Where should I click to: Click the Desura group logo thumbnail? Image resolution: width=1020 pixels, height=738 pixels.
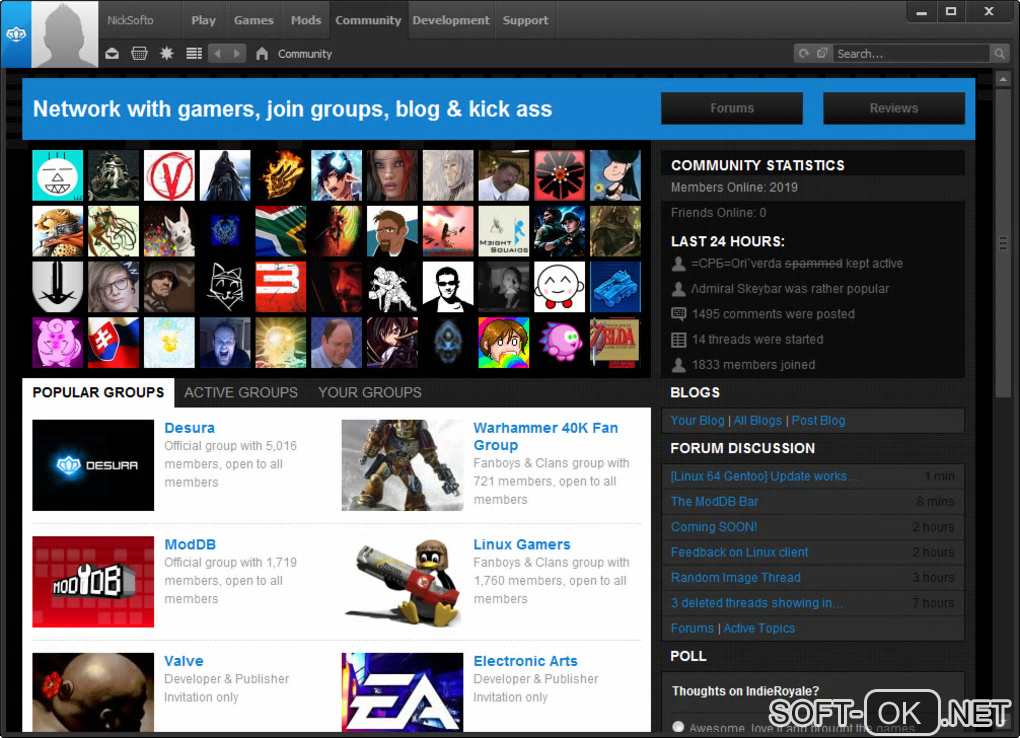93,465
